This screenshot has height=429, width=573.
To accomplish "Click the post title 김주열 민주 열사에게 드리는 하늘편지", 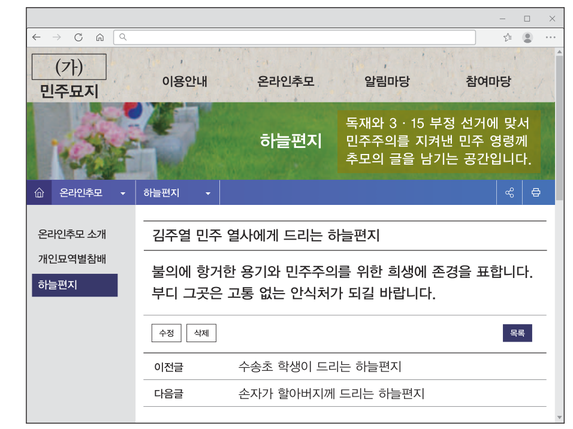I will tap(266, 235).
